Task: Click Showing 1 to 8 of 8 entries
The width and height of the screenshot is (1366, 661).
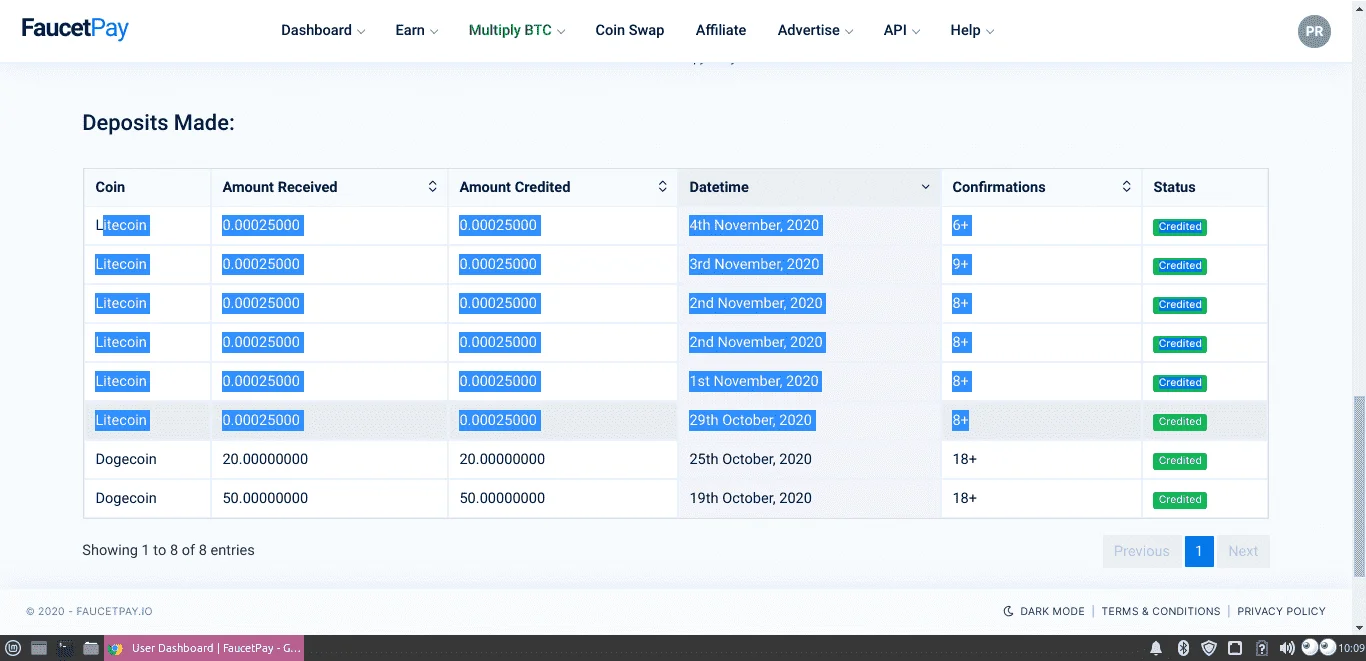Action: tap(168, 550)
